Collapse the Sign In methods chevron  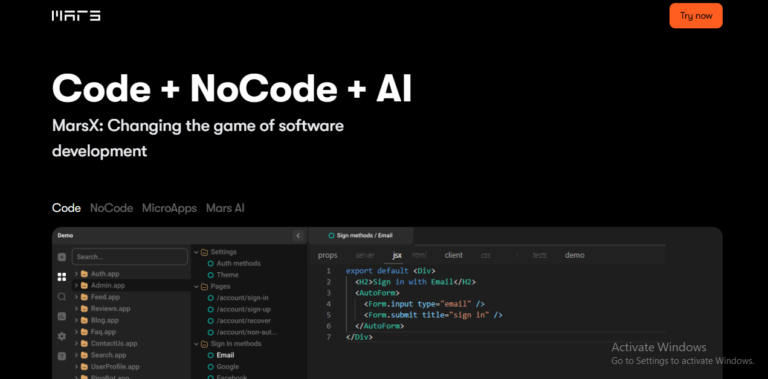(196, 344)
